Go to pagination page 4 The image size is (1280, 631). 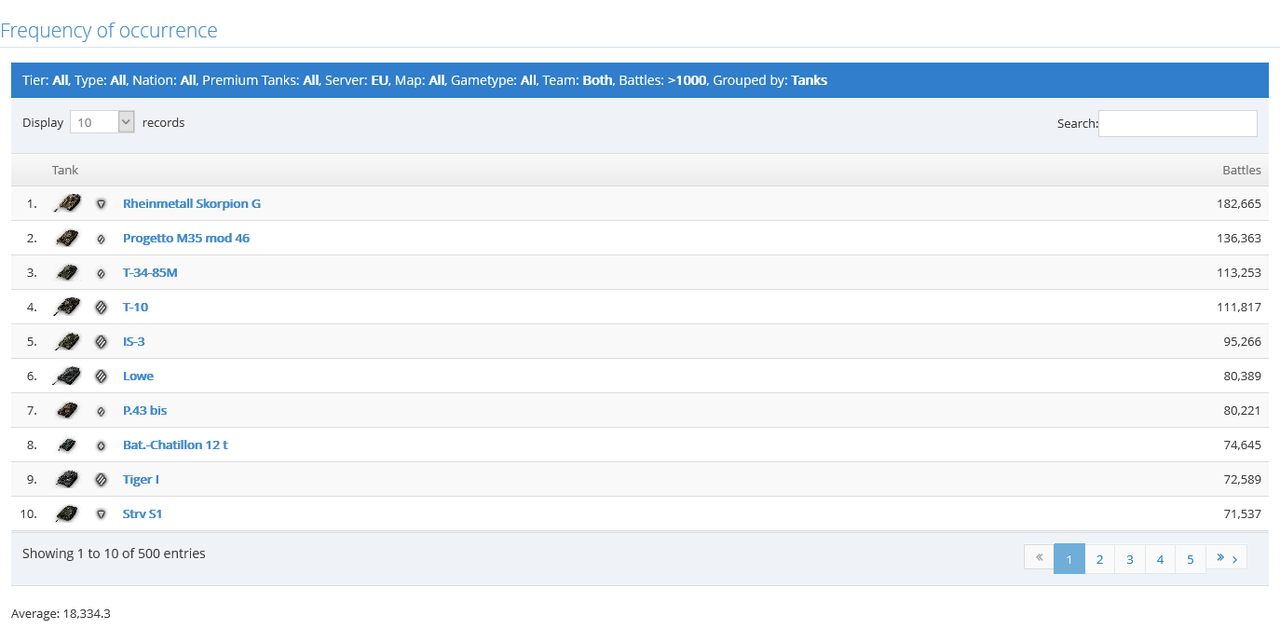1160,559
